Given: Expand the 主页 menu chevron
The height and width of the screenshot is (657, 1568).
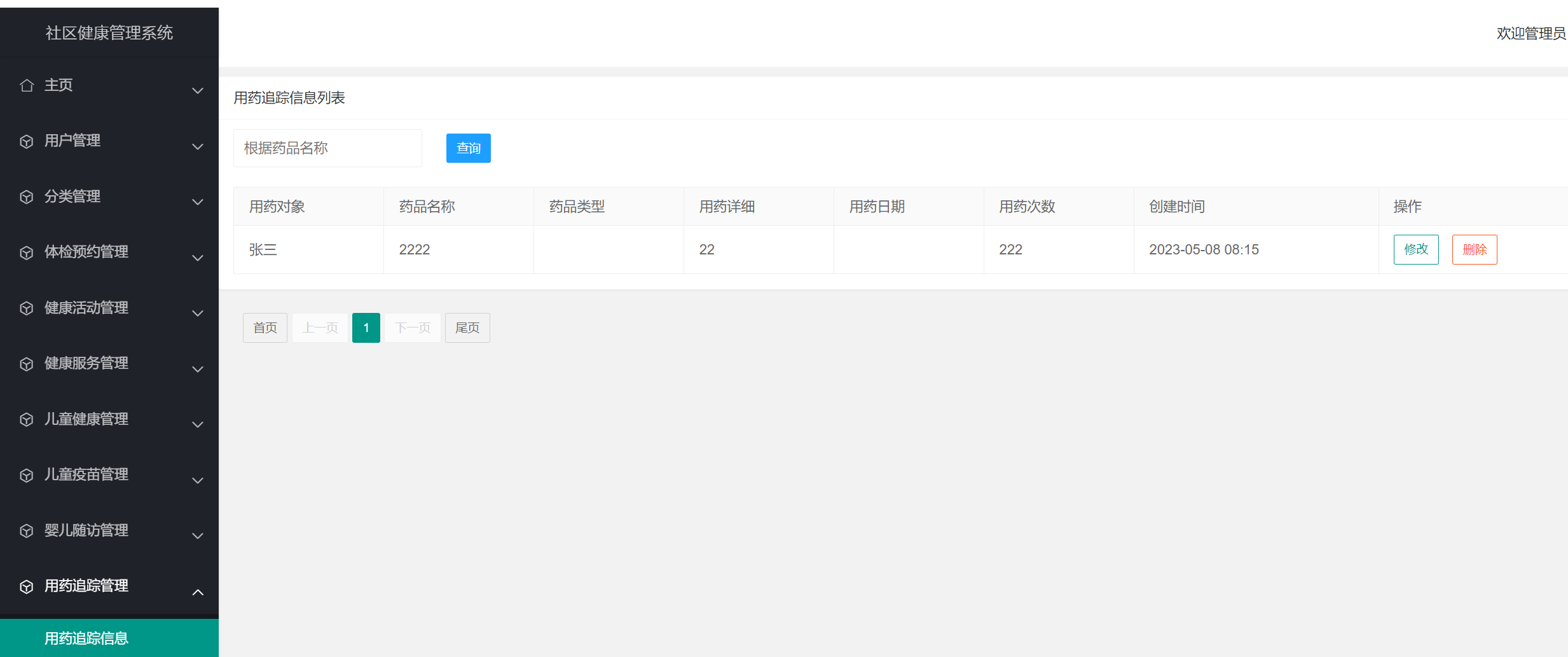Looking at the screenshot, I should [x=198, y=91].
